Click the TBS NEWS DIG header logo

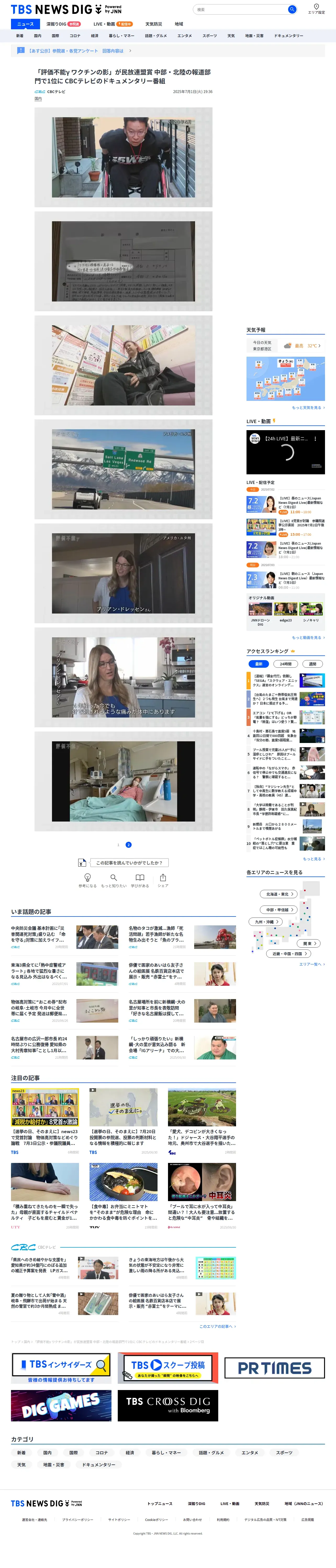point(66,9)
